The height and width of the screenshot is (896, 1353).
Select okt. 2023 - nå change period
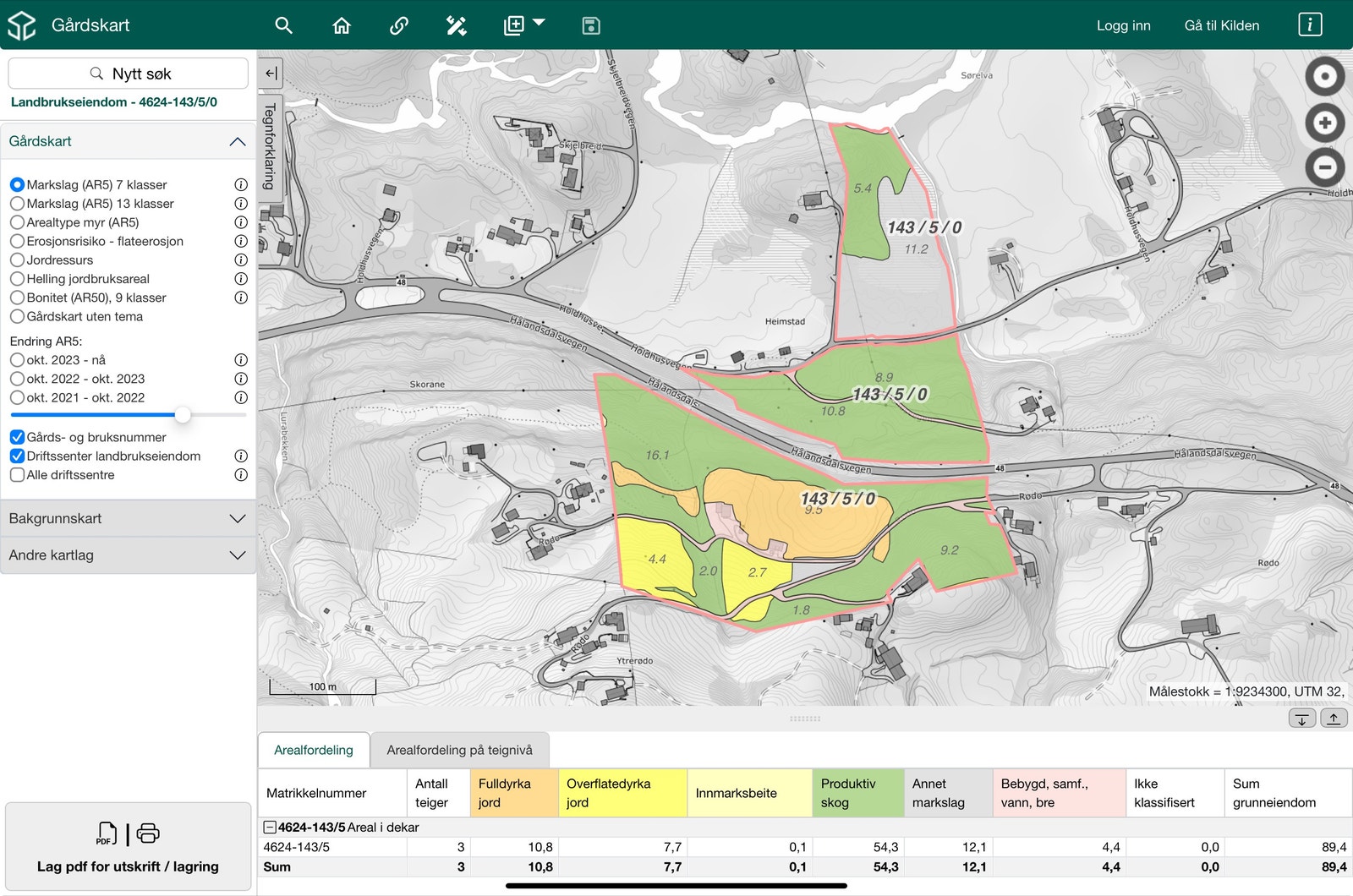17,360
